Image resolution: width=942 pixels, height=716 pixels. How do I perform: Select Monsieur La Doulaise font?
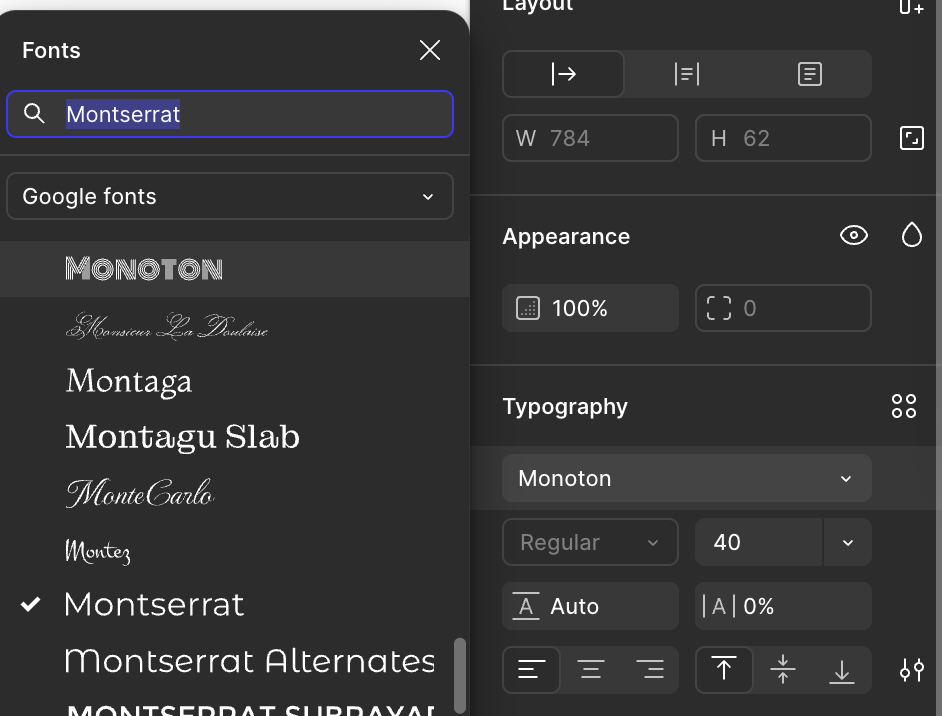[234, 326]
